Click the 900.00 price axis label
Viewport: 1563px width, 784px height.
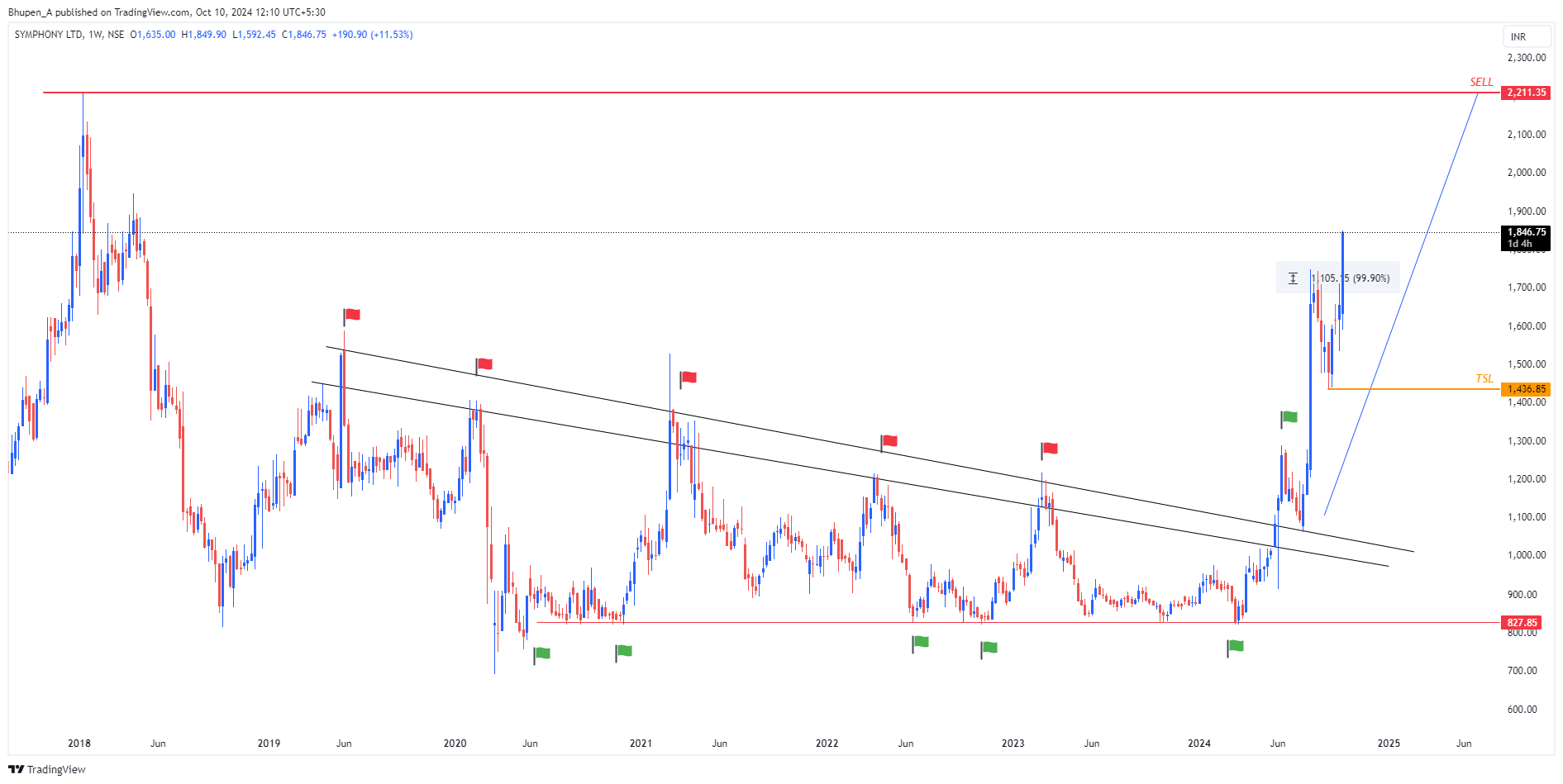point(1522,595)
